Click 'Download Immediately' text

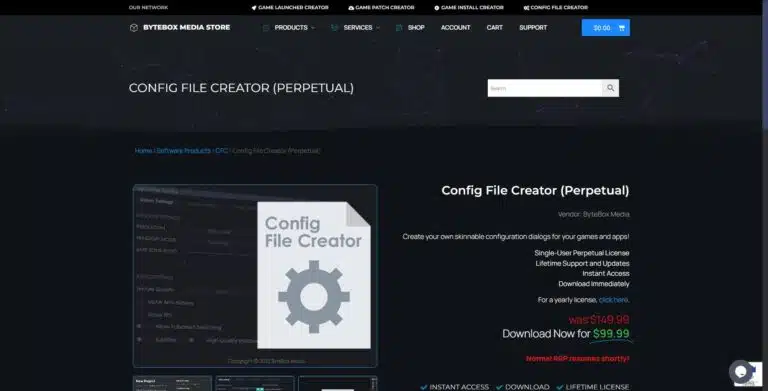[x=594, y=284]
